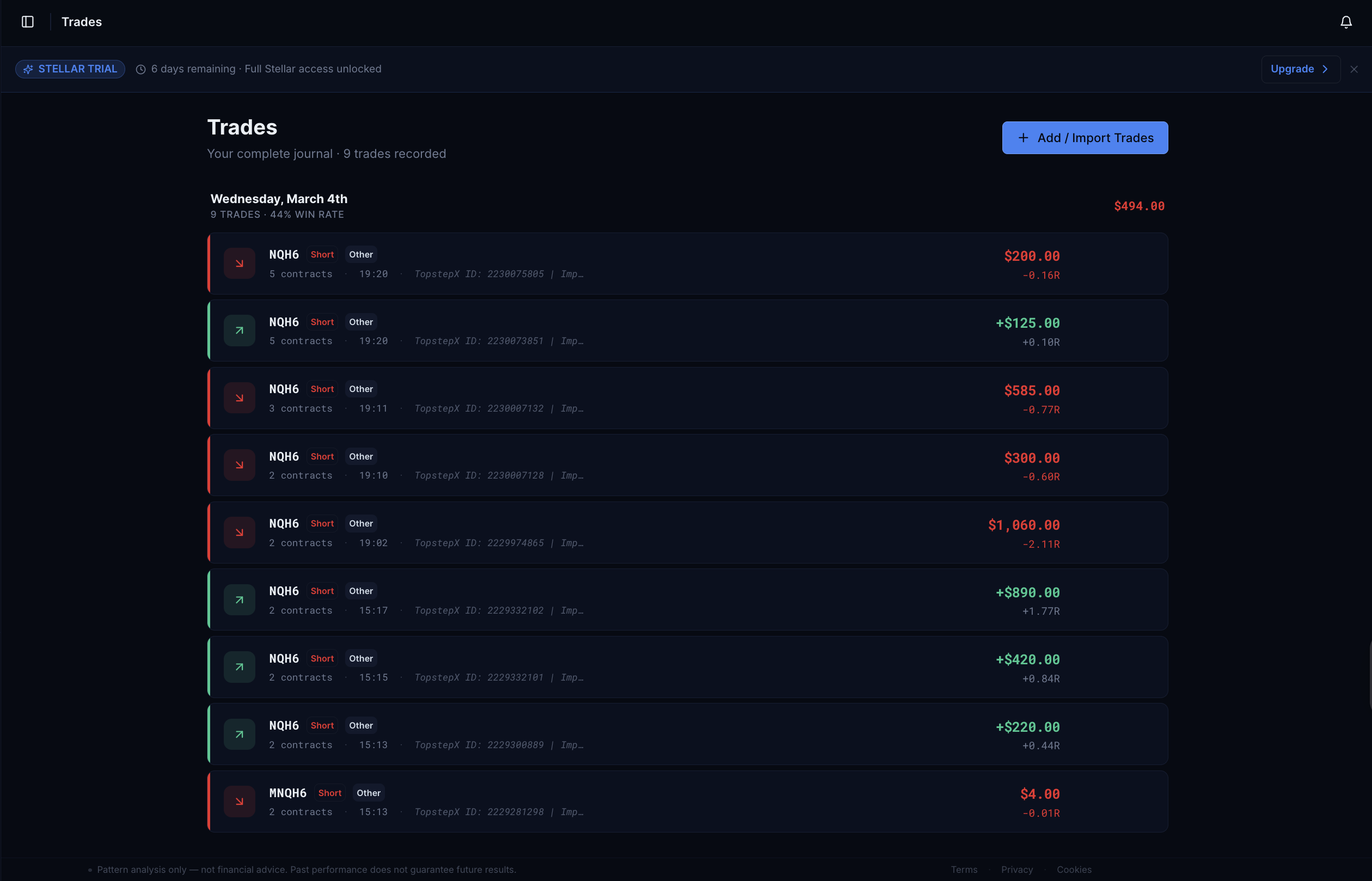This screenshot has height=881, width=1372.
Task: Click the clock icon beside days remaining
Action: (x=140, y=69)
